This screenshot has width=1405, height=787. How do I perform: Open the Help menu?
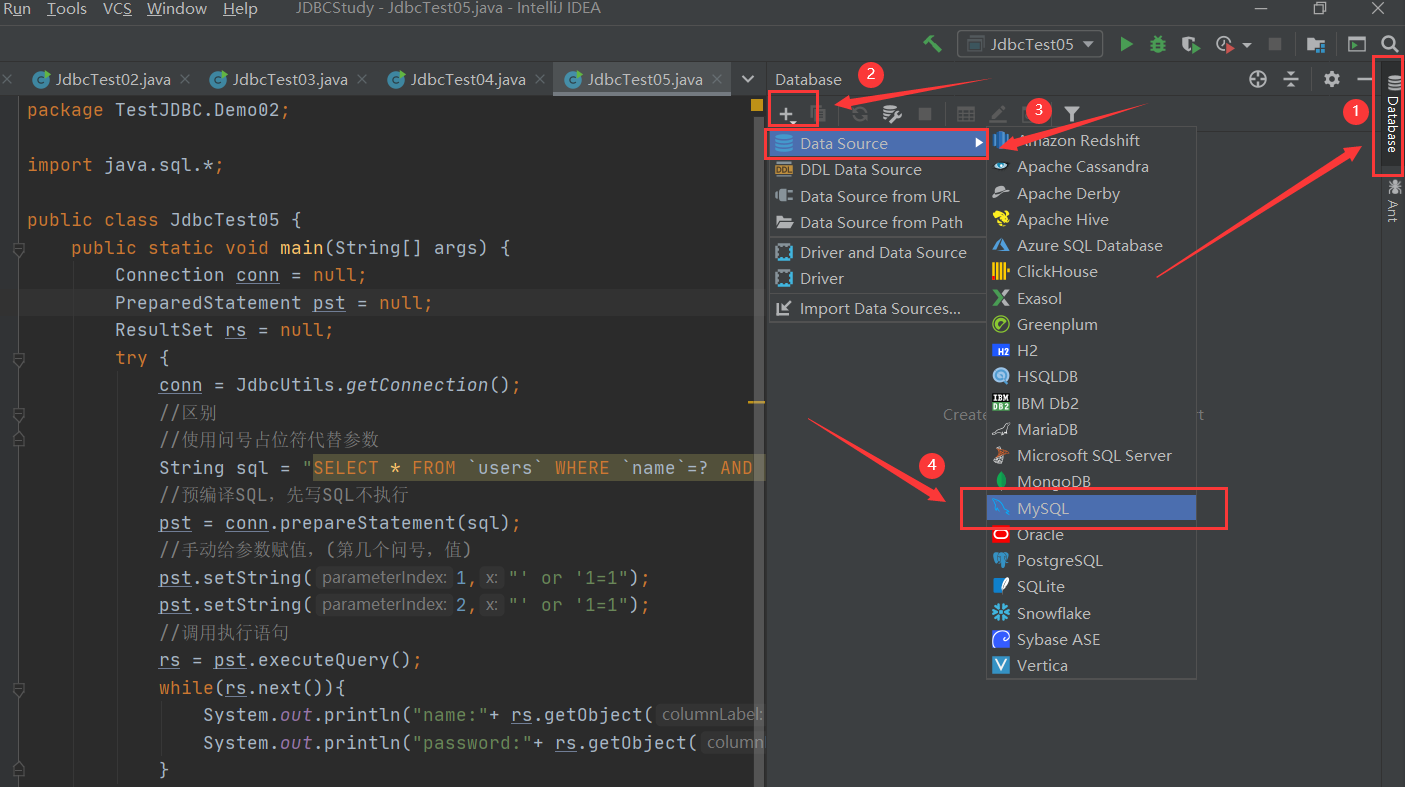pos(240,9)
